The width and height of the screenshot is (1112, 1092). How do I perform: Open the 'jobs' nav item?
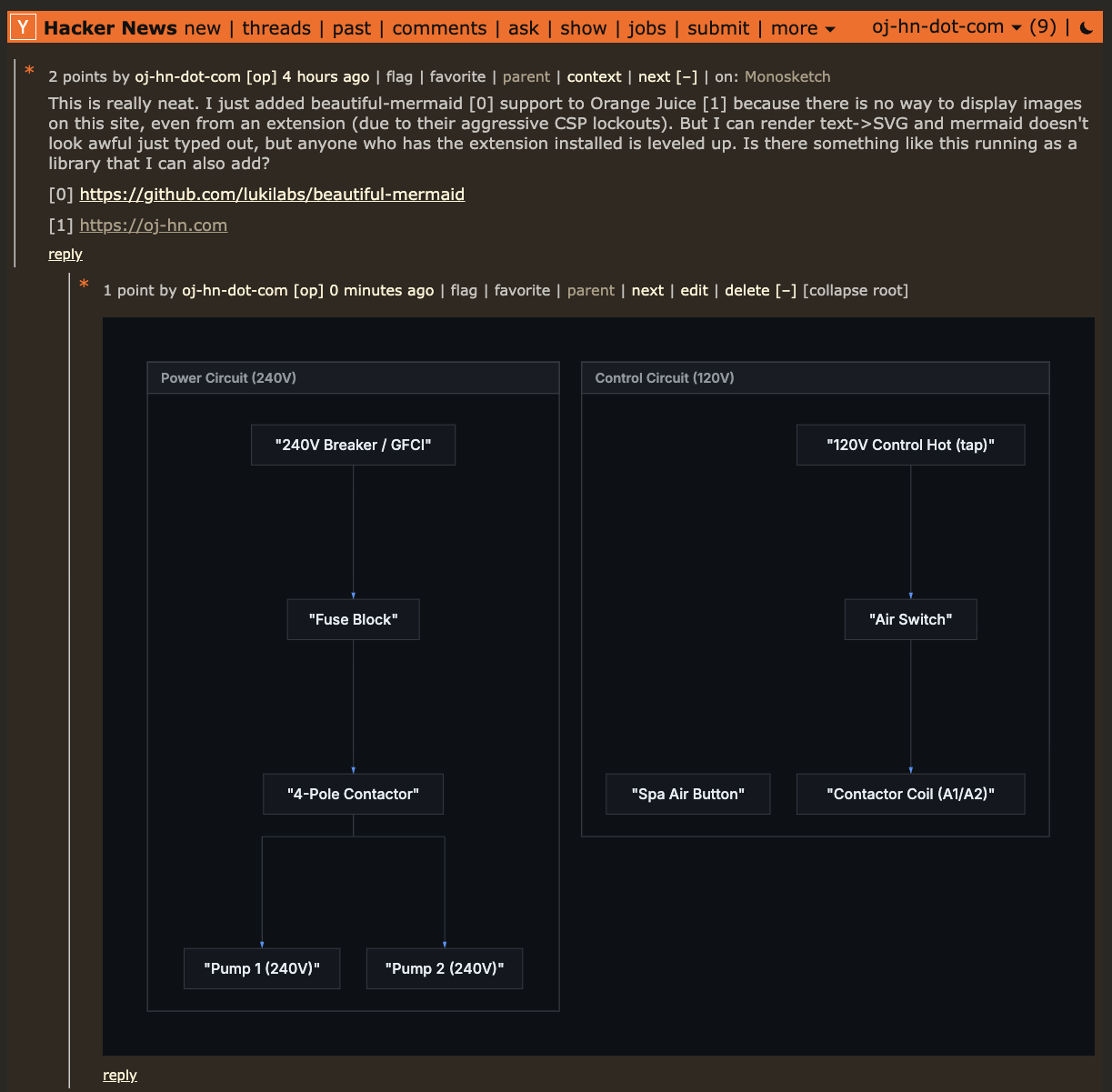[x=646, y=28]
